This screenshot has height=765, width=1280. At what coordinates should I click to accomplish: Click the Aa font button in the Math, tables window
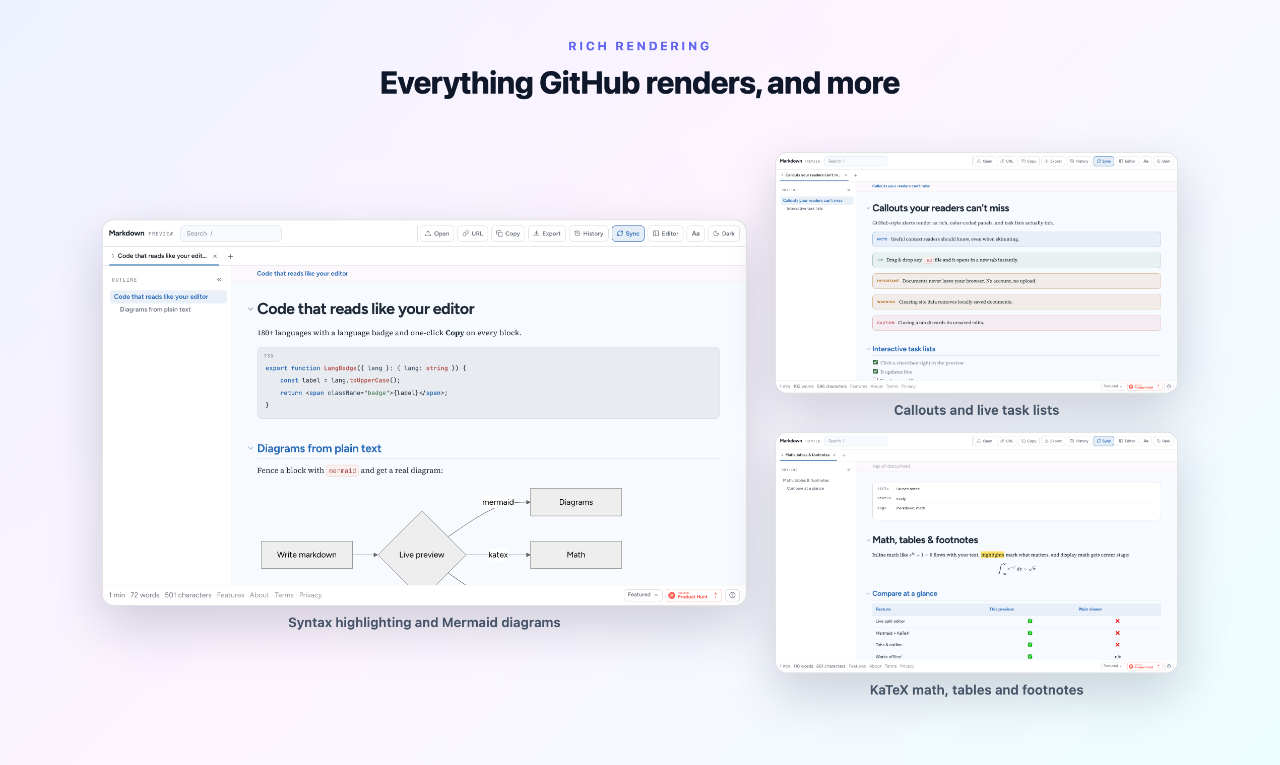(x=1146, y=440)
